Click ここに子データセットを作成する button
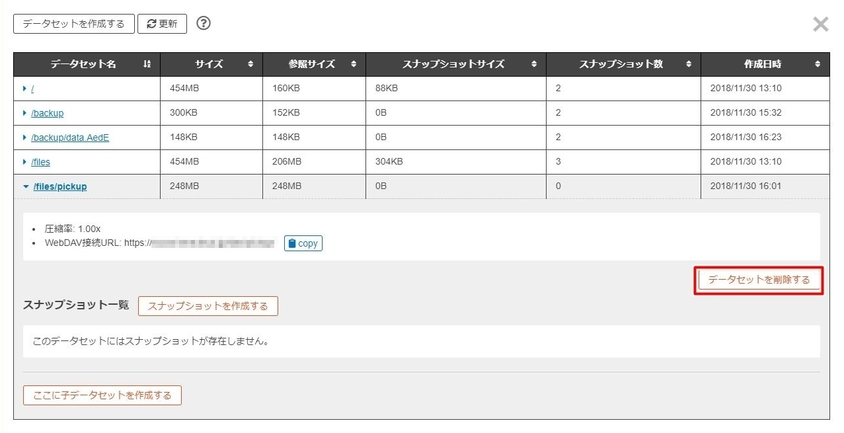The height and width of the screenshot is (433, 844). point(102,395)
